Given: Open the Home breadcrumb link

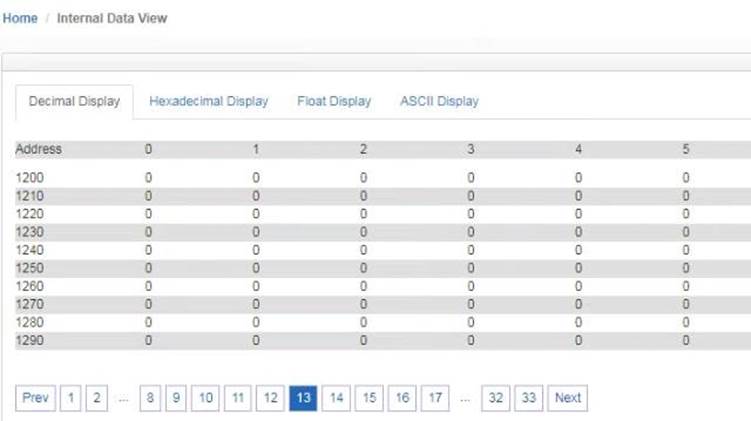Looking at the screenshot, I should [x=20, y=18].
